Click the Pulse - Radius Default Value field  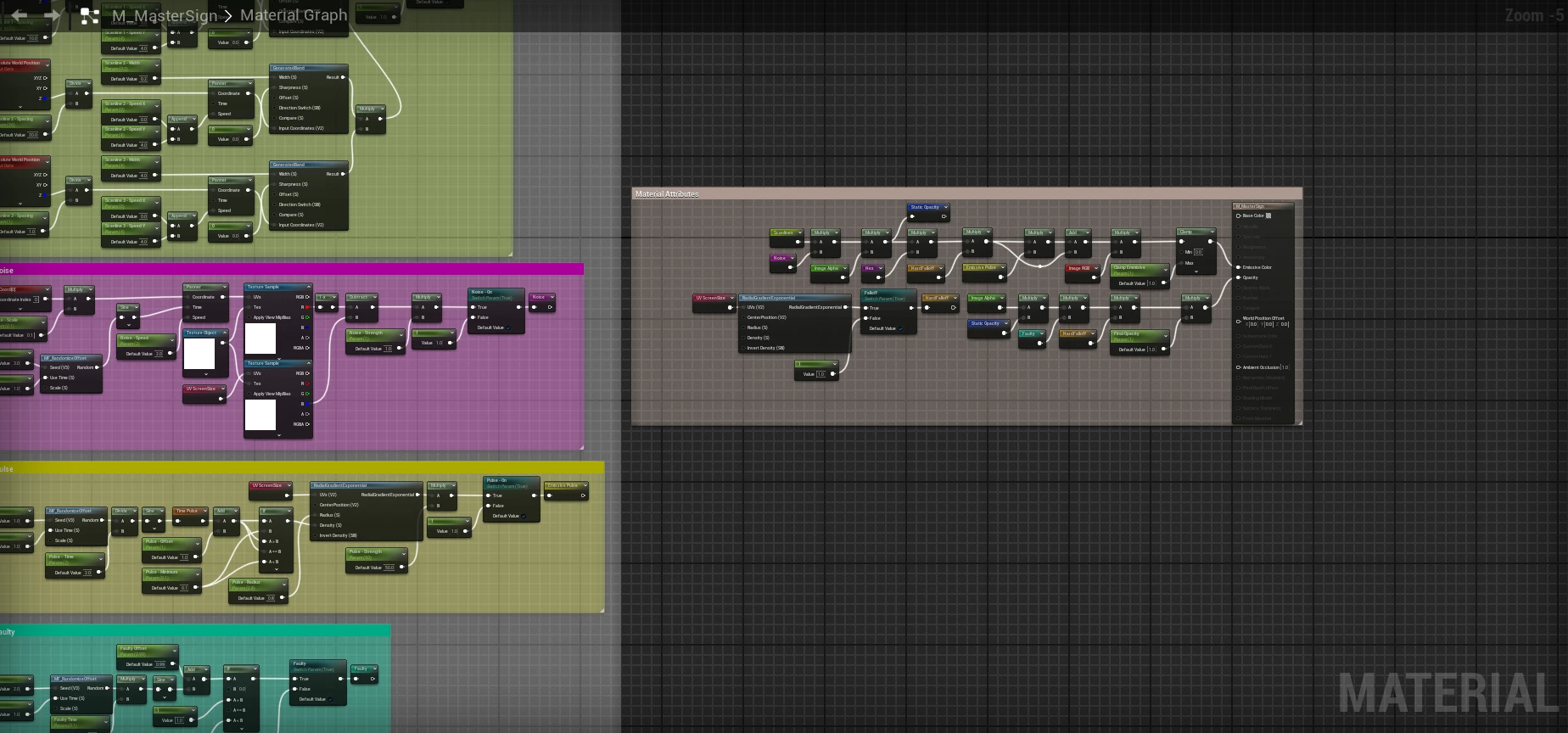[272, 598]
